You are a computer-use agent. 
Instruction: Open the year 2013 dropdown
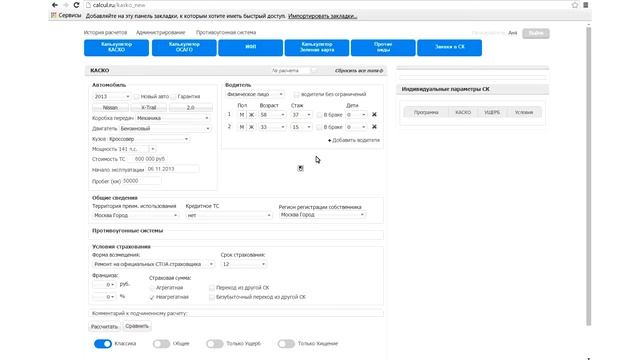pos(111,97)
